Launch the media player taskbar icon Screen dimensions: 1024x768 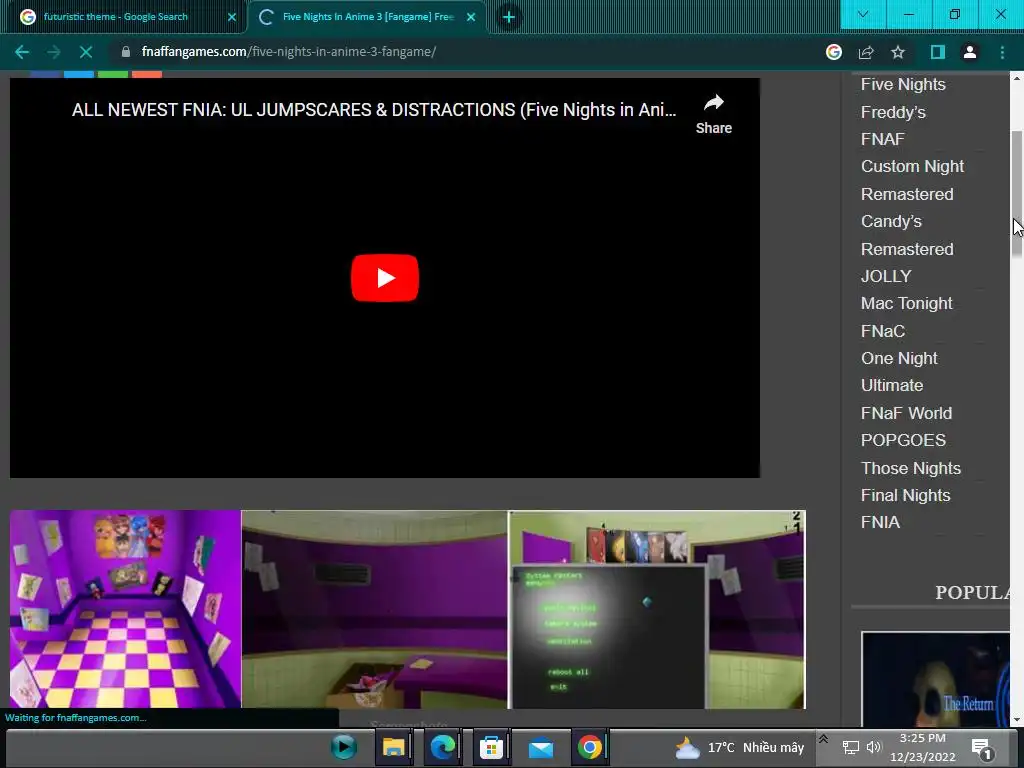click(344, 747)
